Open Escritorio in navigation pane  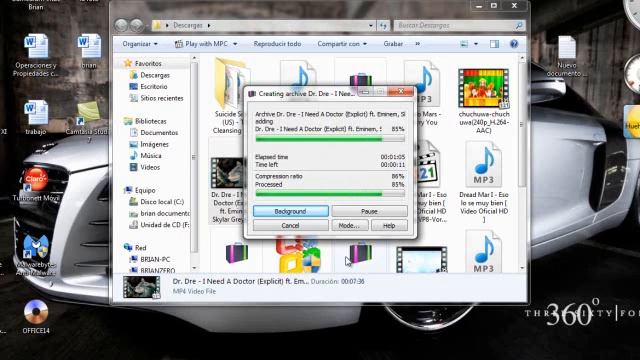coord(154,87)
